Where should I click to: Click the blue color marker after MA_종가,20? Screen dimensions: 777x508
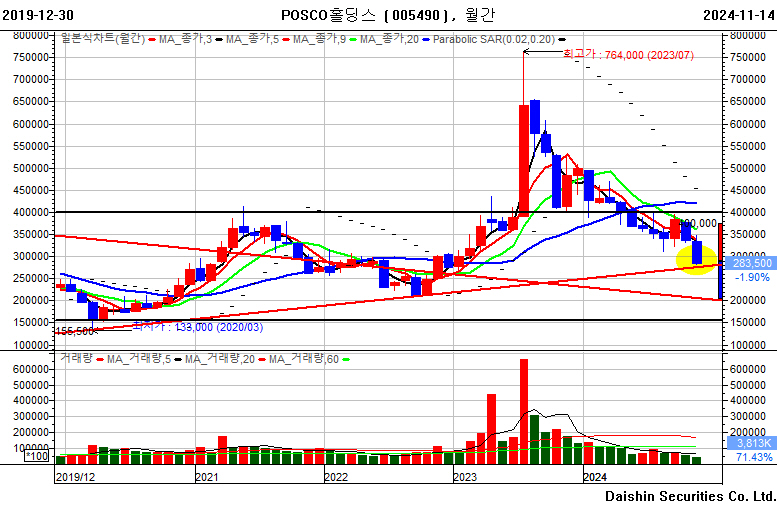tap(426, 40)
